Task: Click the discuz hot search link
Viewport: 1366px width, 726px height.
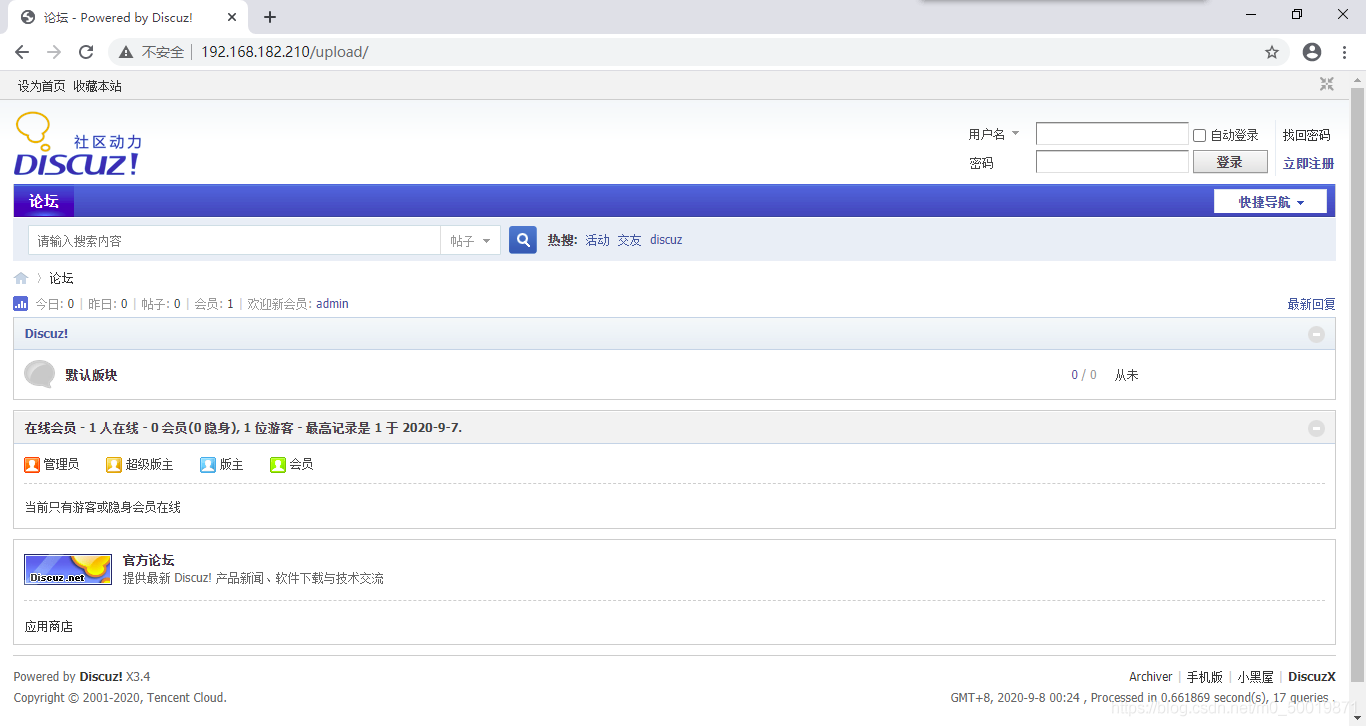Action: [666, 240]
